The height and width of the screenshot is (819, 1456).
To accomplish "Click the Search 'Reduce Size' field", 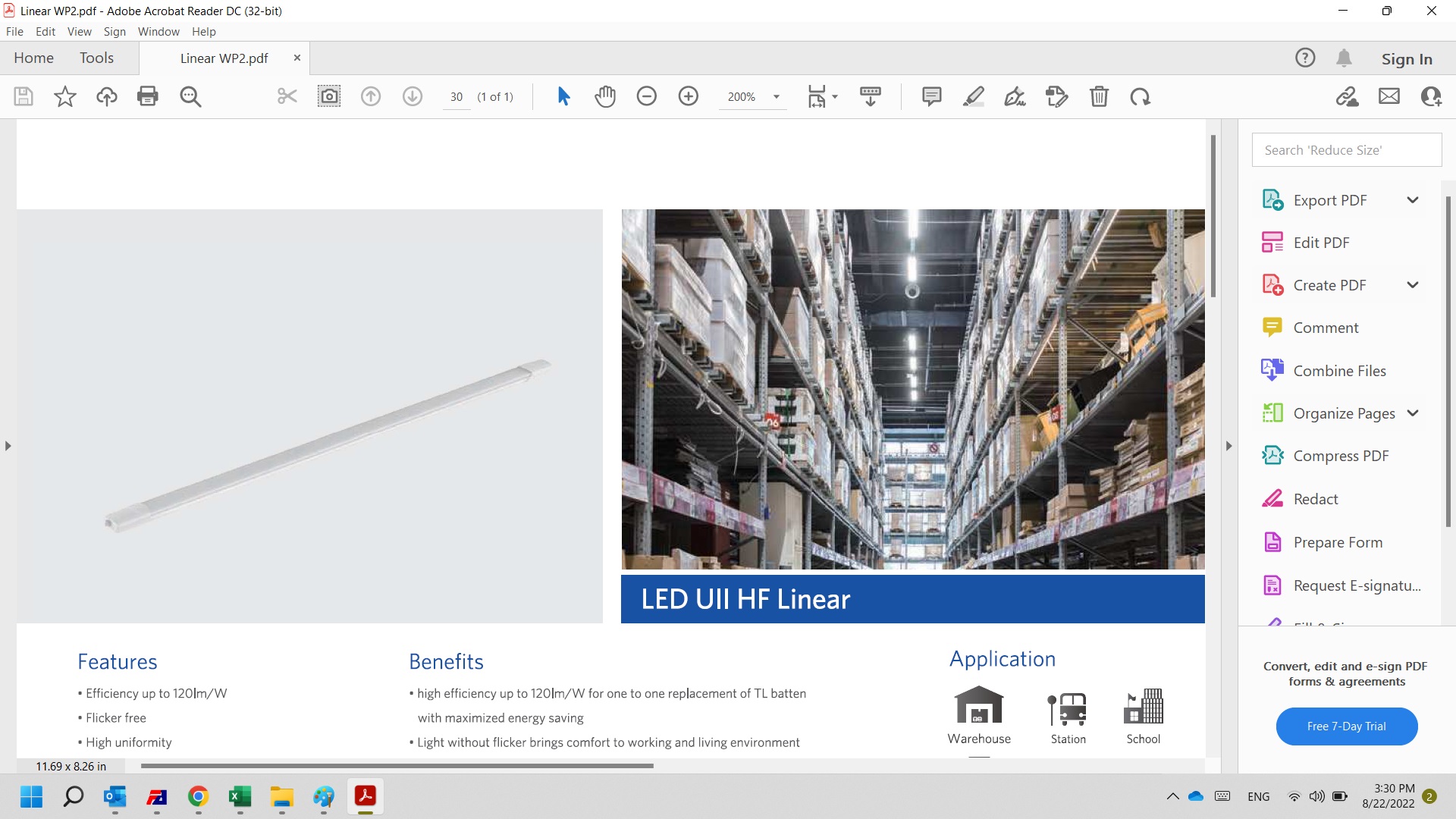I will point(1346,150).
